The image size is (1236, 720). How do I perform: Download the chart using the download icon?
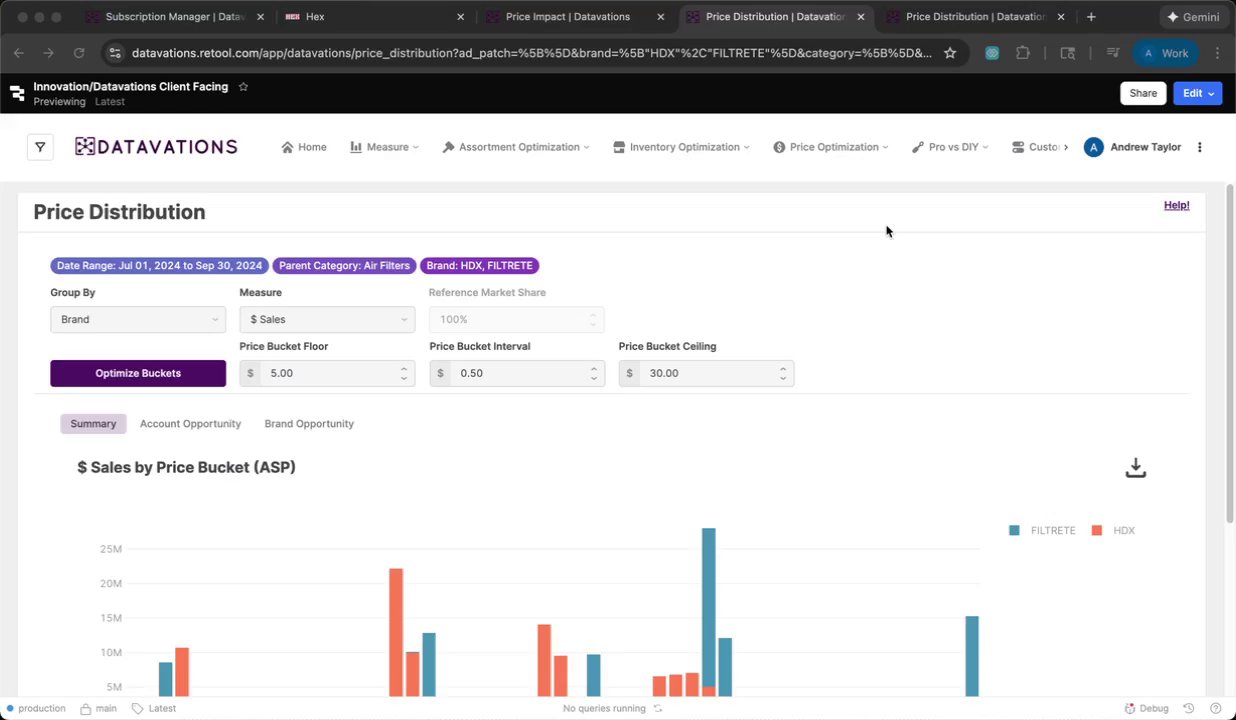tap(1135, 468)
